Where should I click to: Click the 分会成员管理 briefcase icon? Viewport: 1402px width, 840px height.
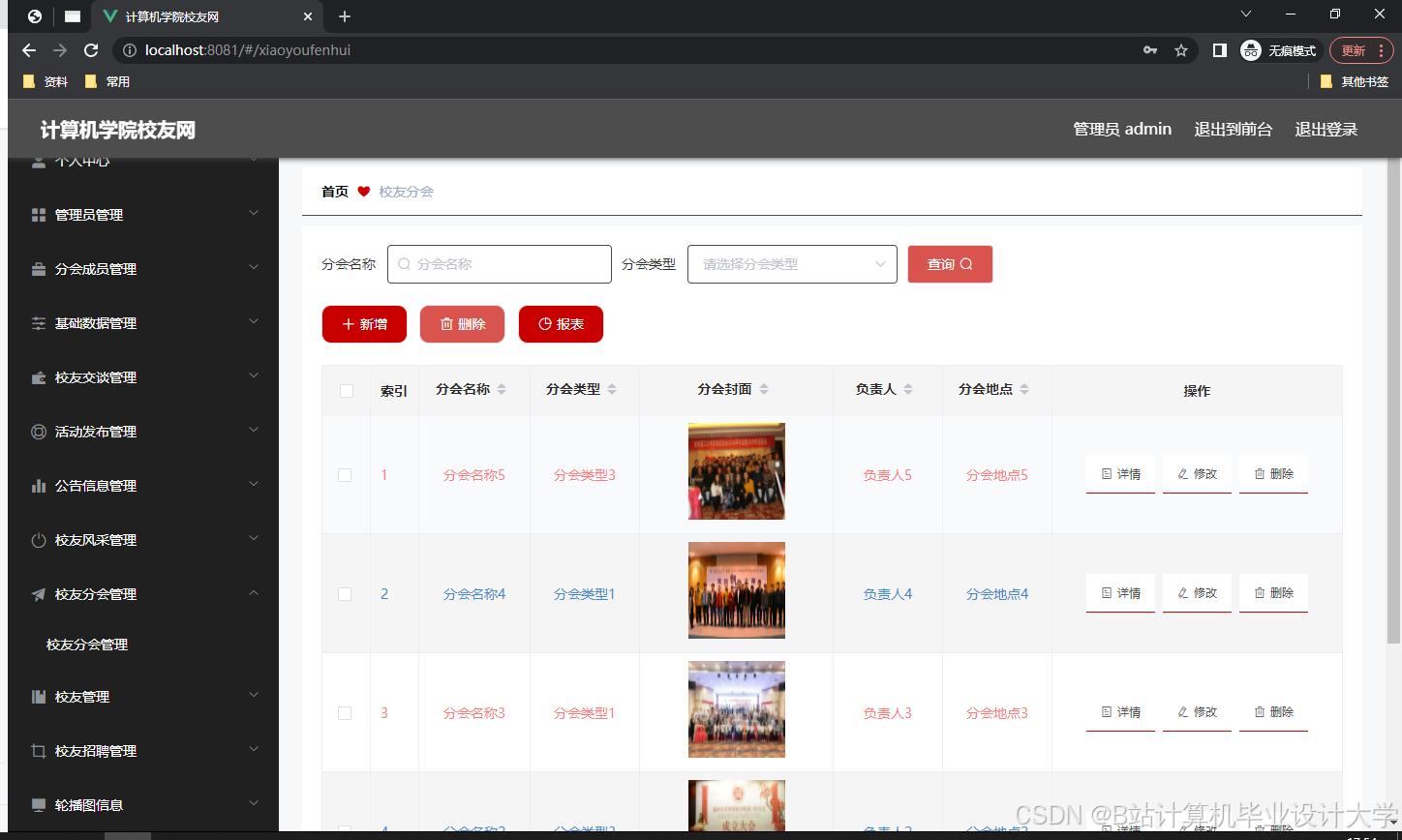click(39, 269)
